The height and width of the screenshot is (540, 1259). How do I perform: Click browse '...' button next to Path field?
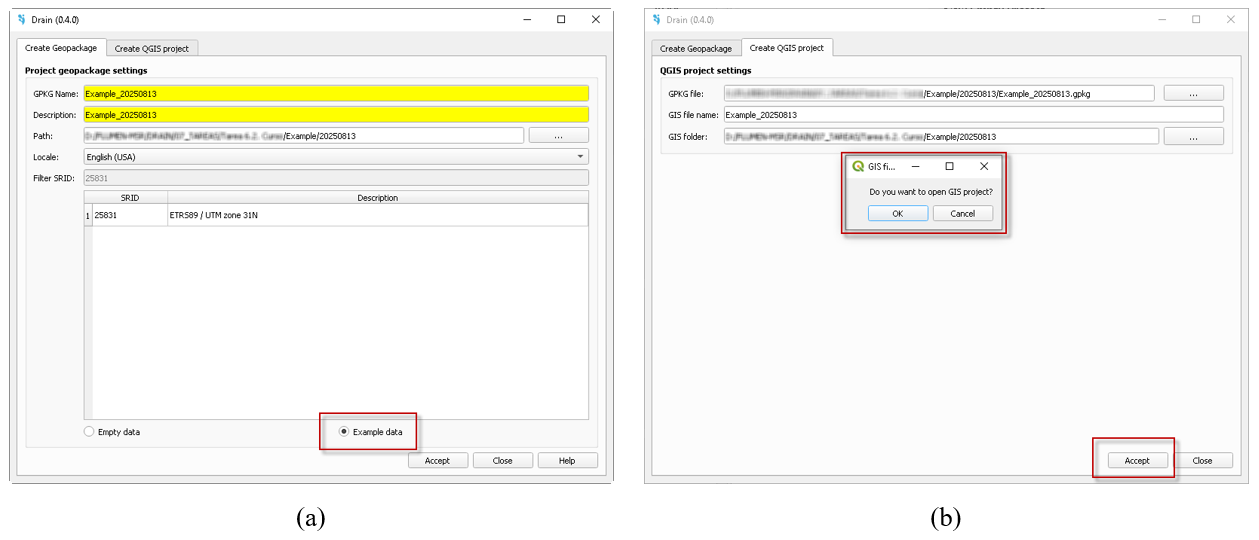tap(558, 136)
